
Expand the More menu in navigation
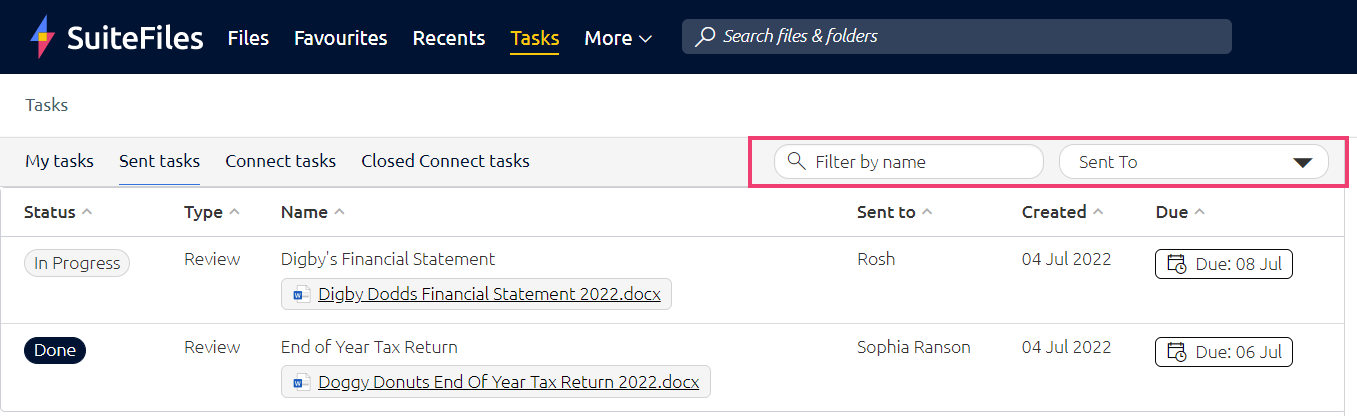tap(618, 38)
